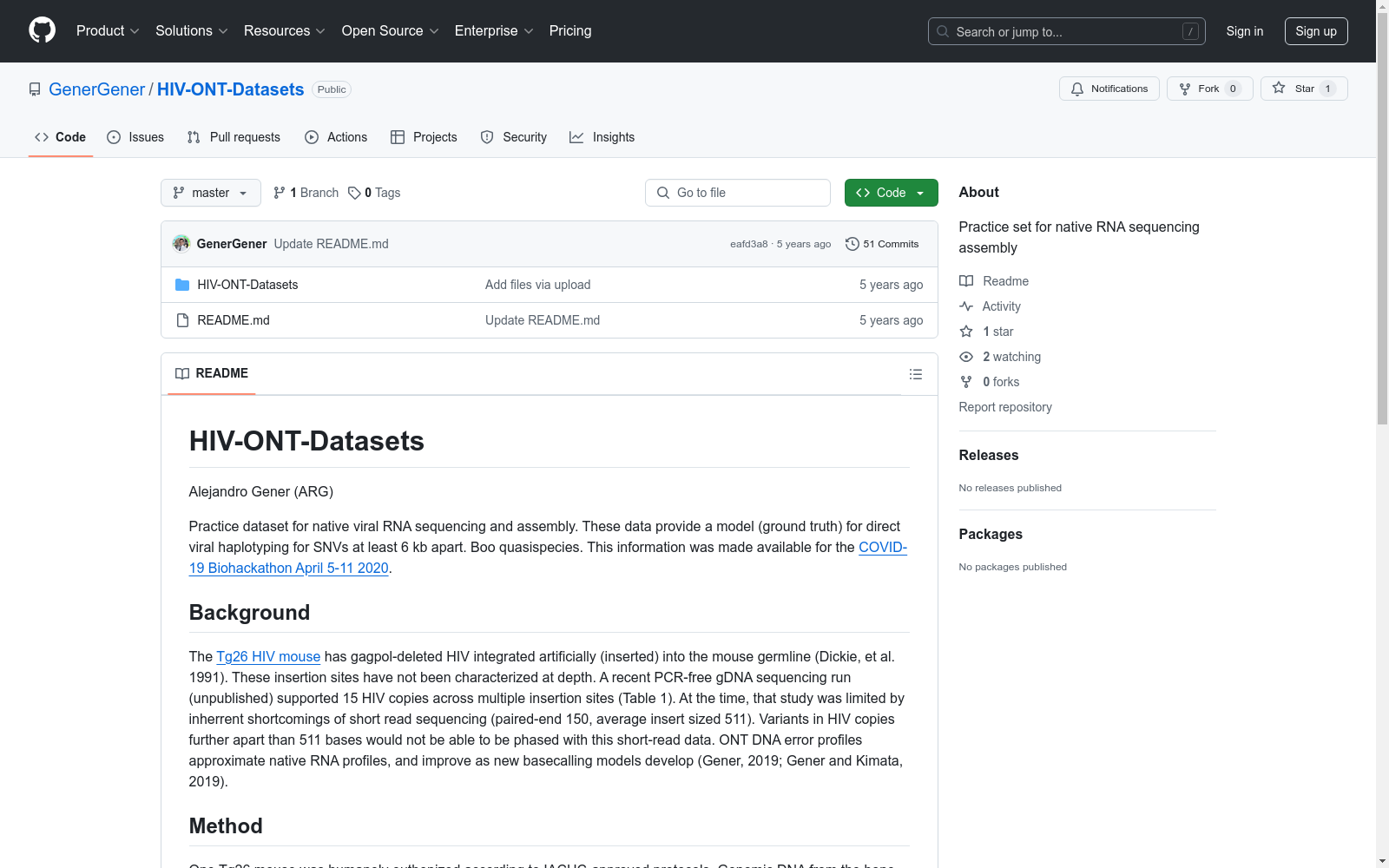
Task: Expand the Open Source menu
Action: click(x=391, y=30)
